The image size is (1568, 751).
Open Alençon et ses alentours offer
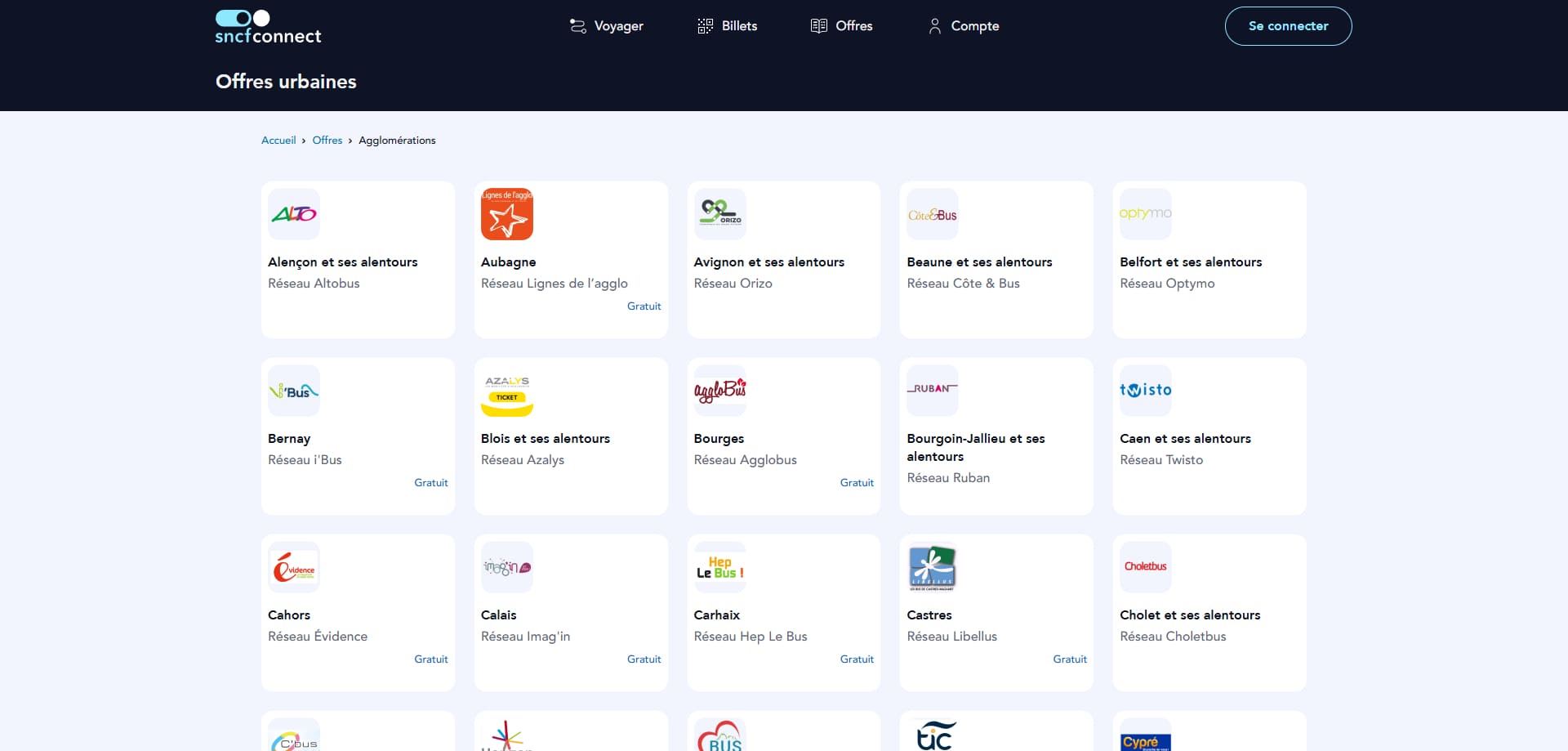[358, 260]
